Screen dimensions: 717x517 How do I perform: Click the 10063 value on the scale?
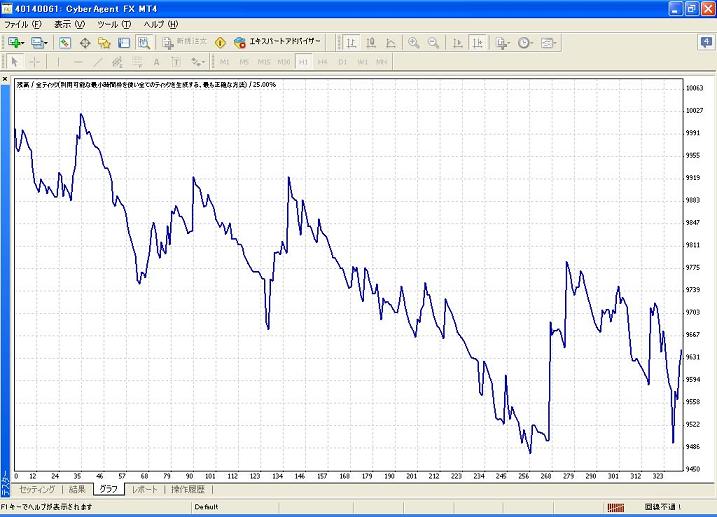[694, 88]
